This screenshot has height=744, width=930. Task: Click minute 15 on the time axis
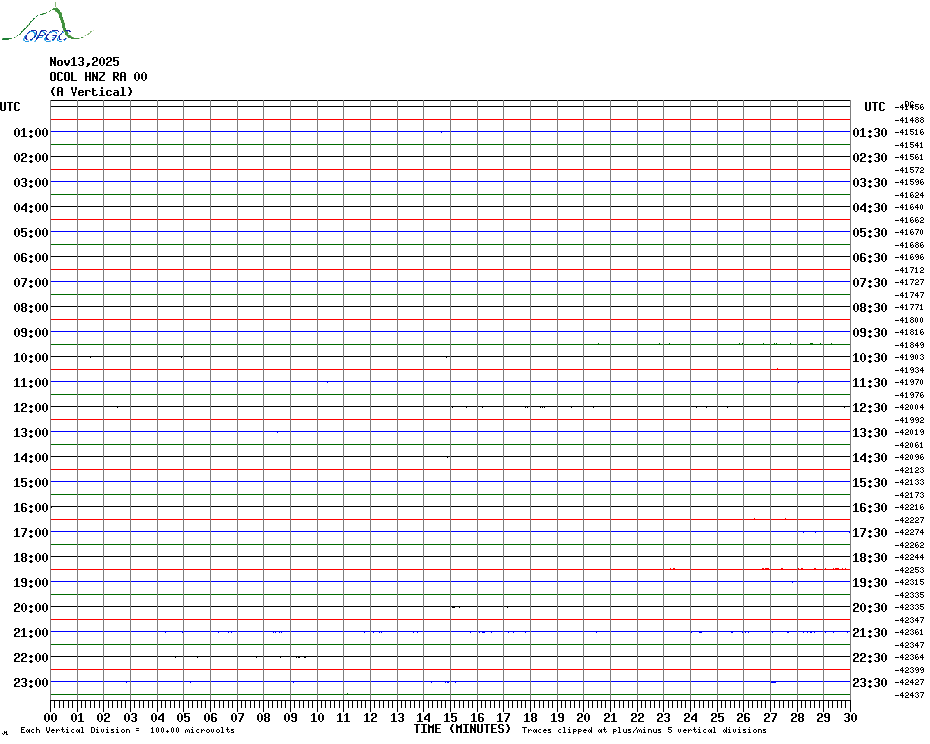[x=450, y=717]
